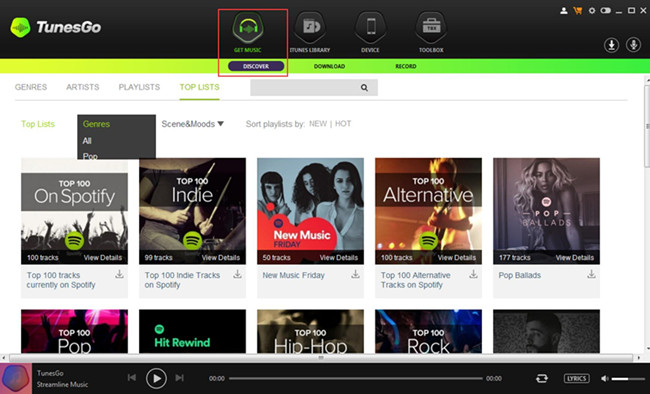Choose Pop in the Genres dropdown

coord(90,156)
